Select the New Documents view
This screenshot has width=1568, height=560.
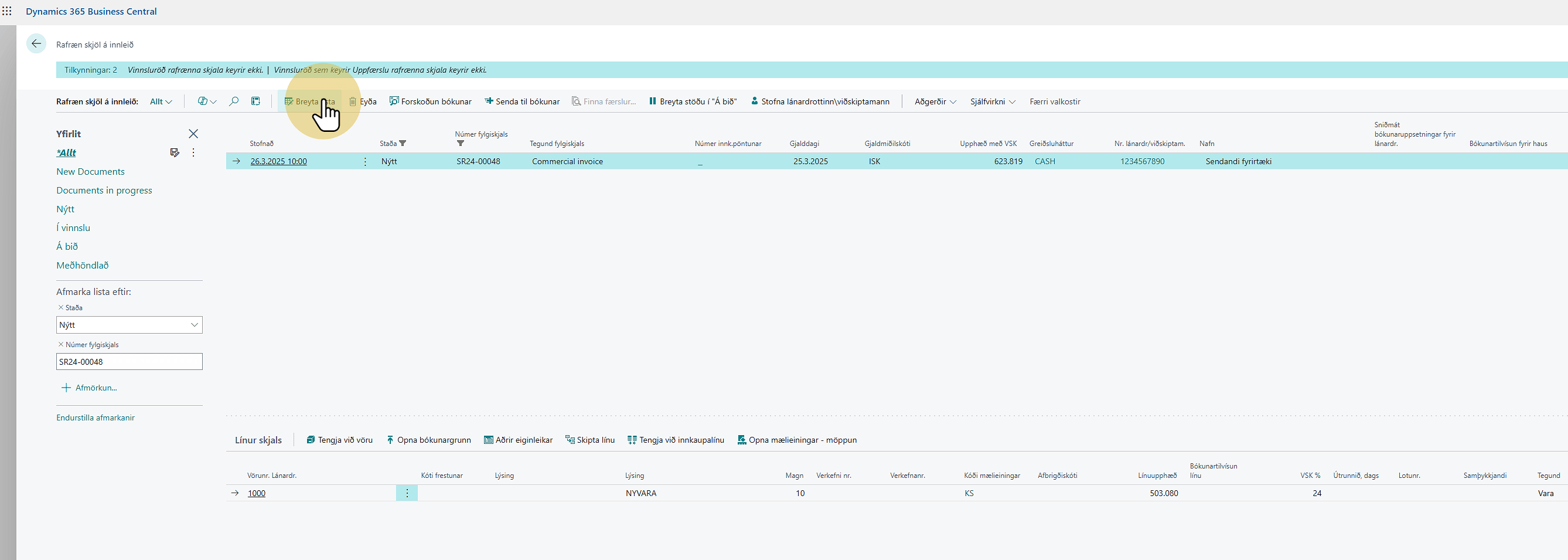pyautogui.click(x=91, y=172)
